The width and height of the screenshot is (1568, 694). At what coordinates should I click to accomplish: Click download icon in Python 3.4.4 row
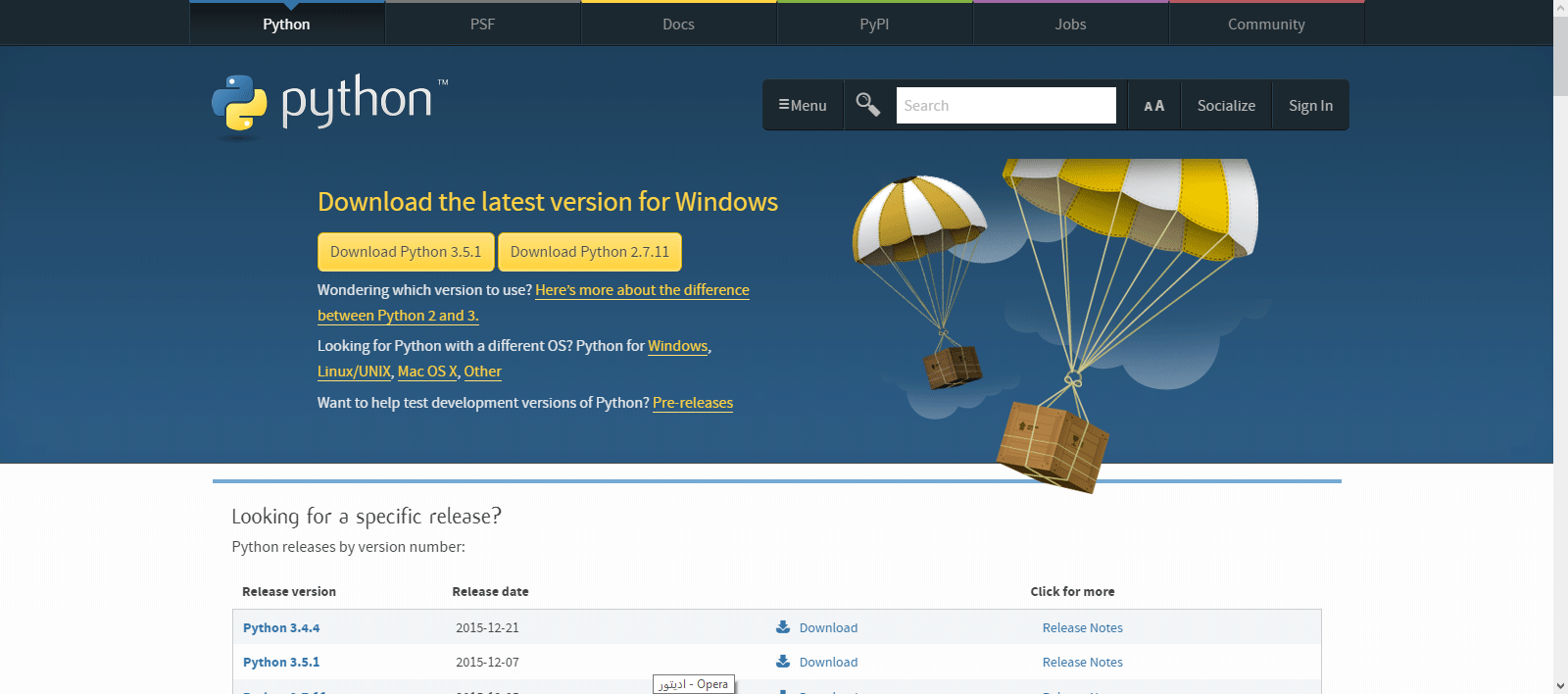(783, 627)
